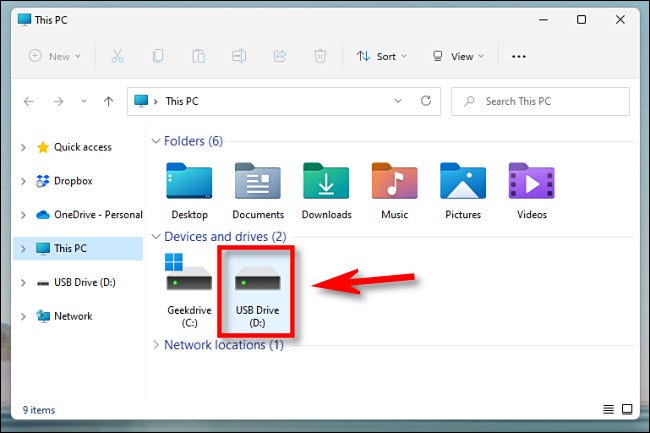Click the Rename icon in toolbar

click(x=239, y=56)
